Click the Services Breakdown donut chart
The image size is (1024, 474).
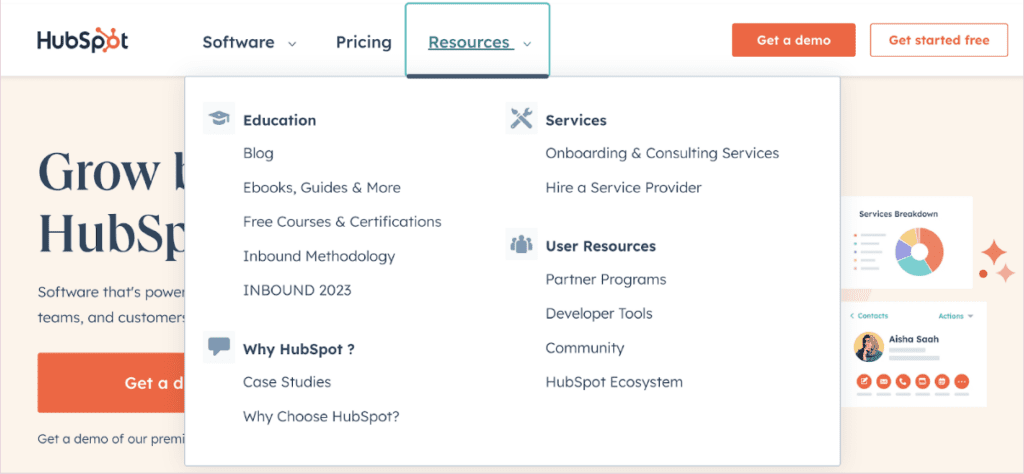[920, 251]
